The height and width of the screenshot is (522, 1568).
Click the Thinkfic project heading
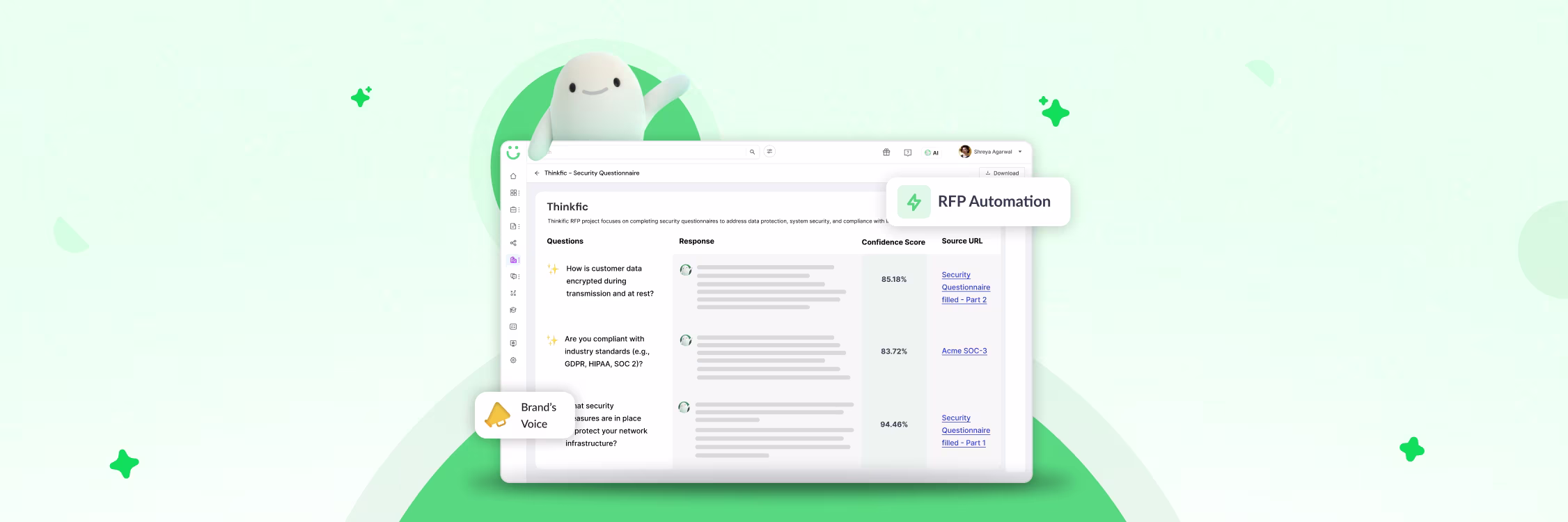(567, 207)
